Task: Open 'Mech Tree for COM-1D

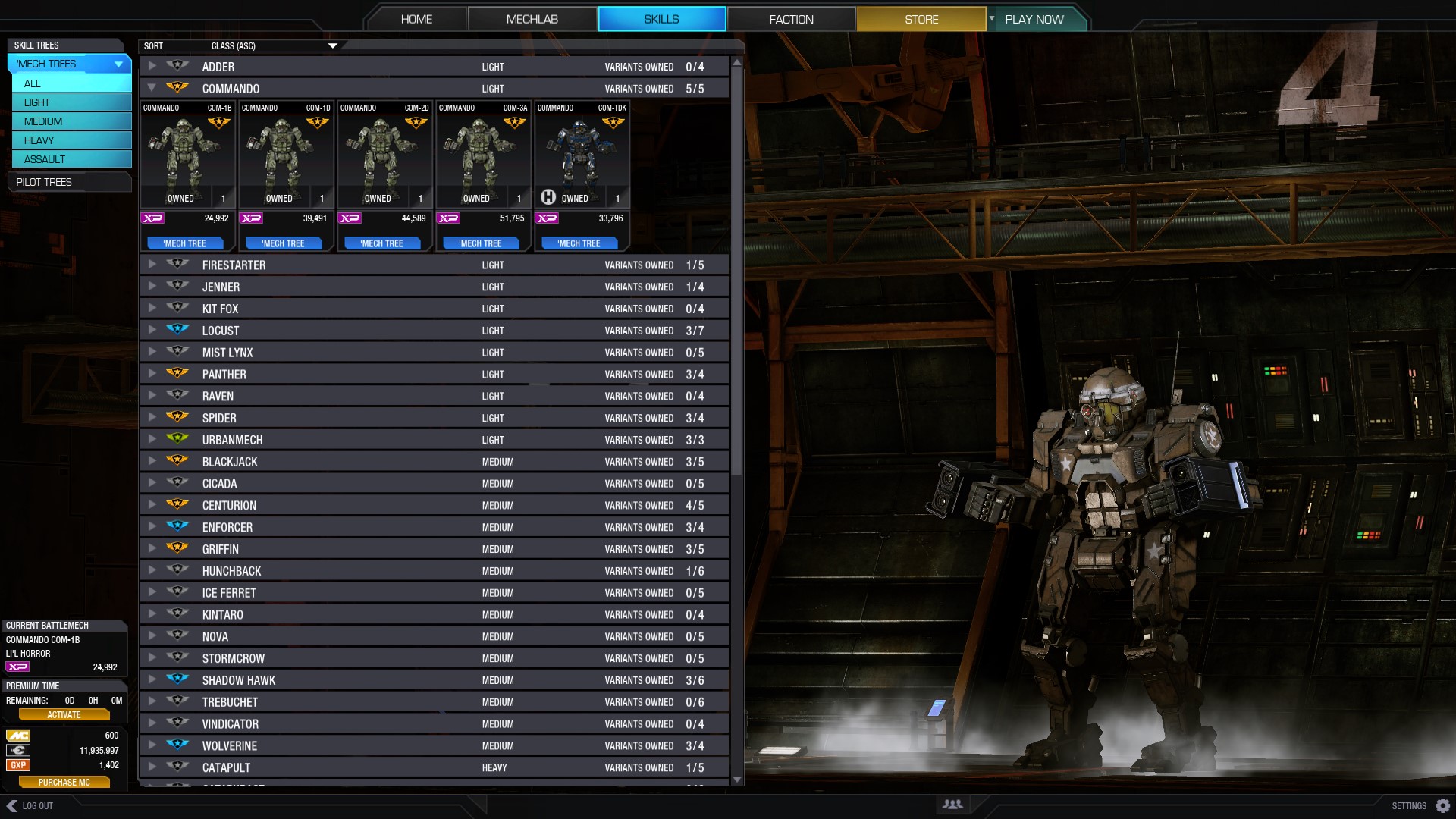Action: point(284,243)
